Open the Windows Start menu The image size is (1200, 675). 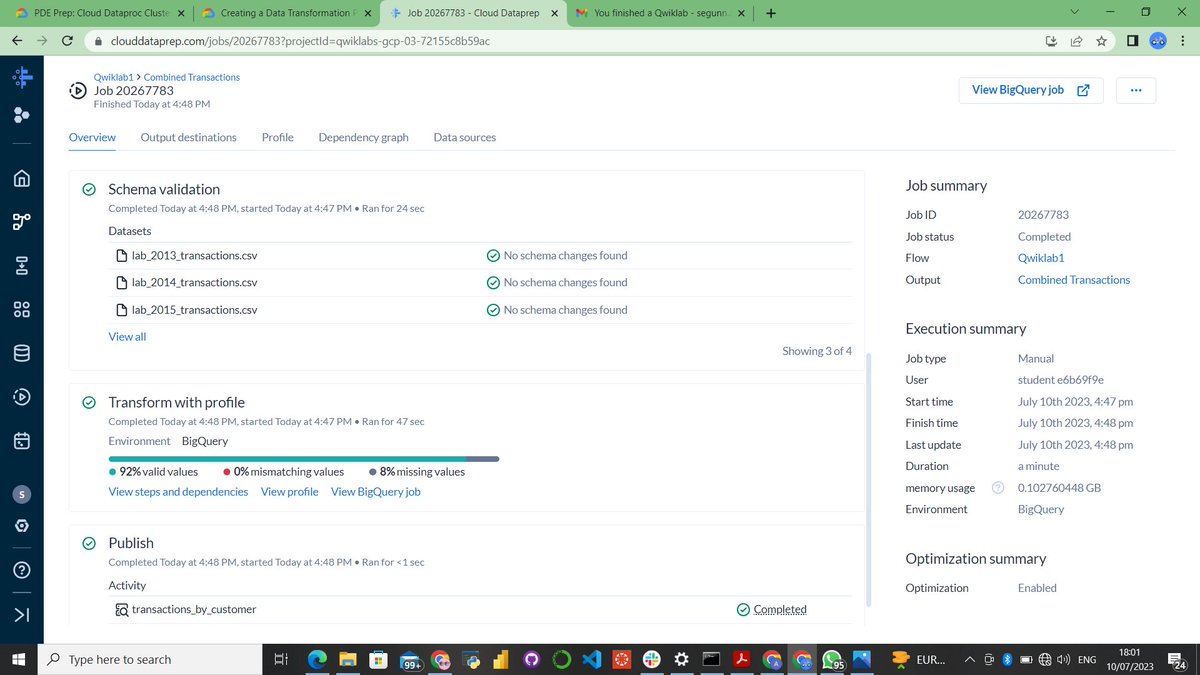(17, 659)
